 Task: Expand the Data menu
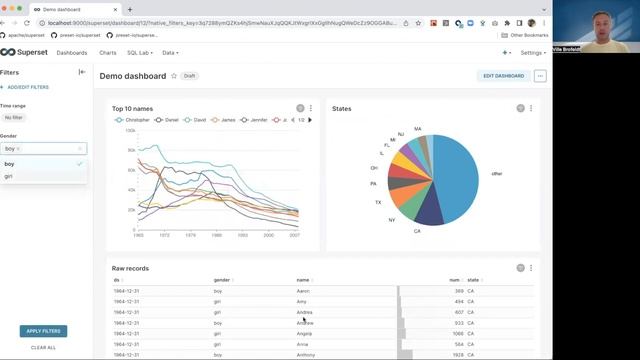point(170,53)
